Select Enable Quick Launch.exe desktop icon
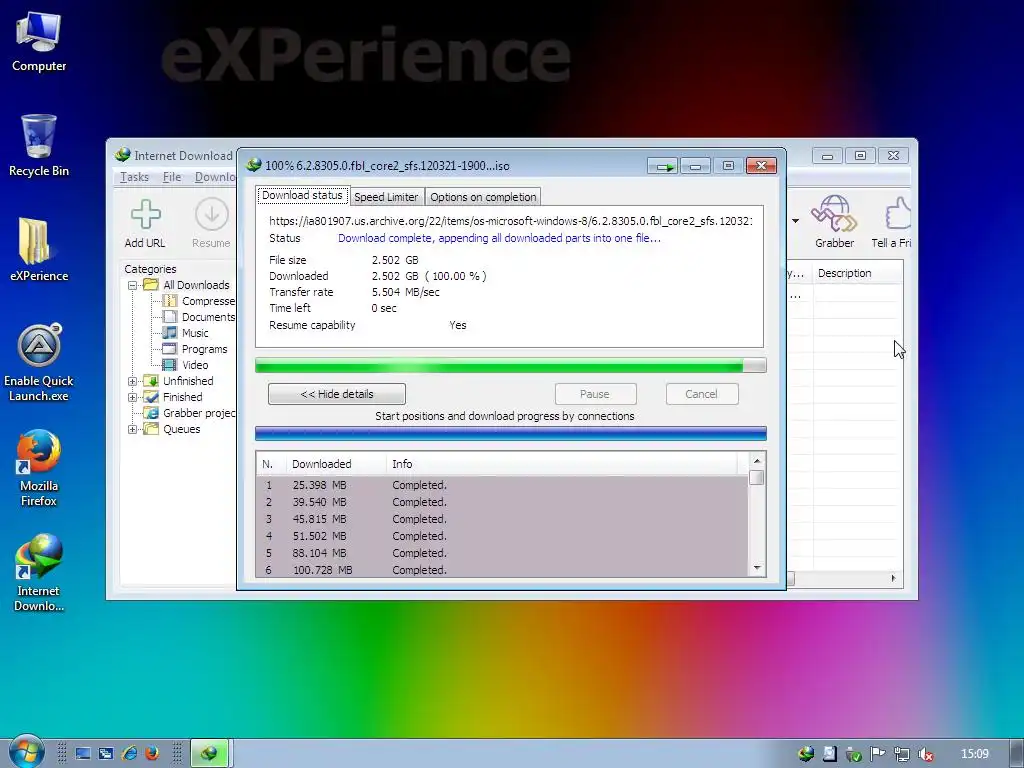 coord(39,363)
